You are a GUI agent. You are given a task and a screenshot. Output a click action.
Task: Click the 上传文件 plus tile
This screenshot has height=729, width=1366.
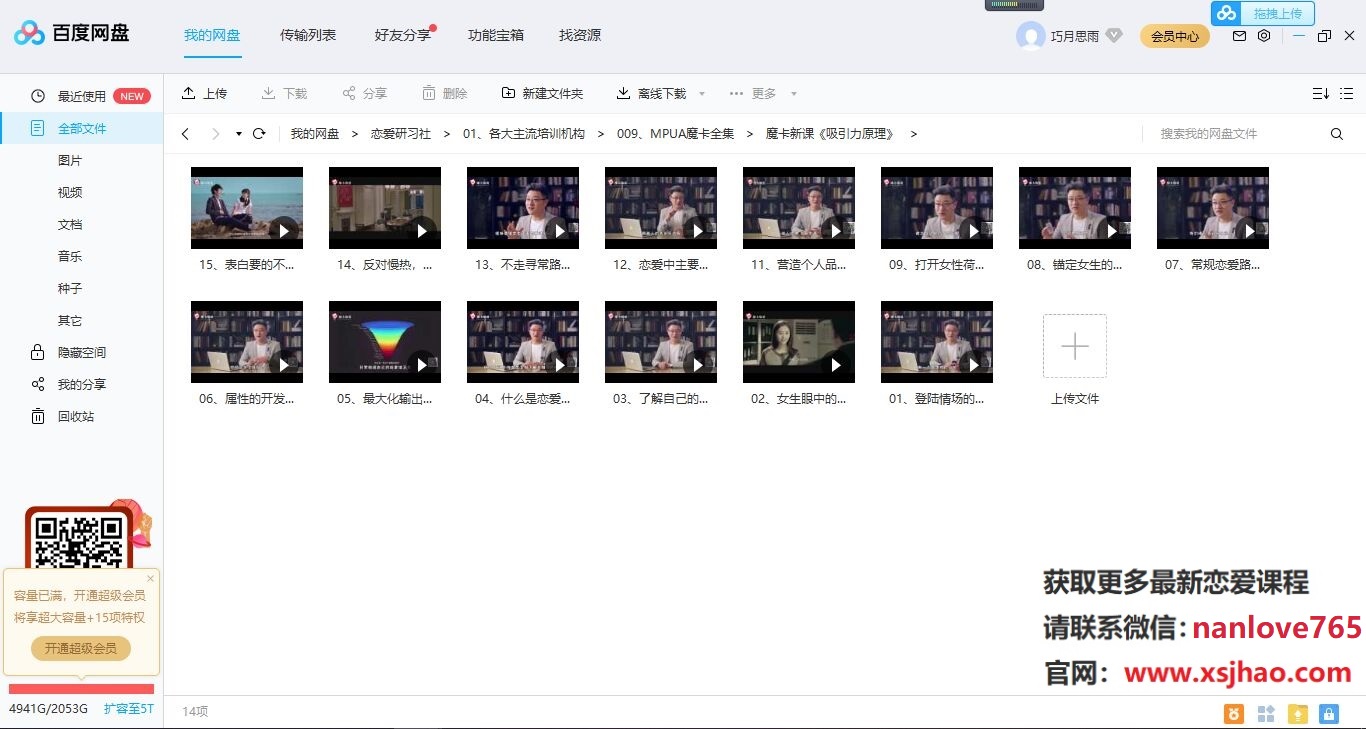coord(1075,346)
